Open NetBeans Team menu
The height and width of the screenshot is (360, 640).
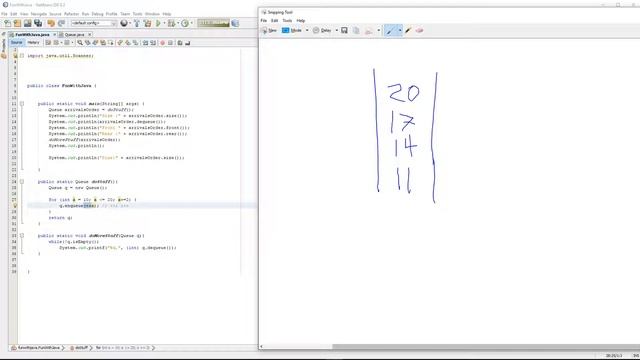coord(125,14)
